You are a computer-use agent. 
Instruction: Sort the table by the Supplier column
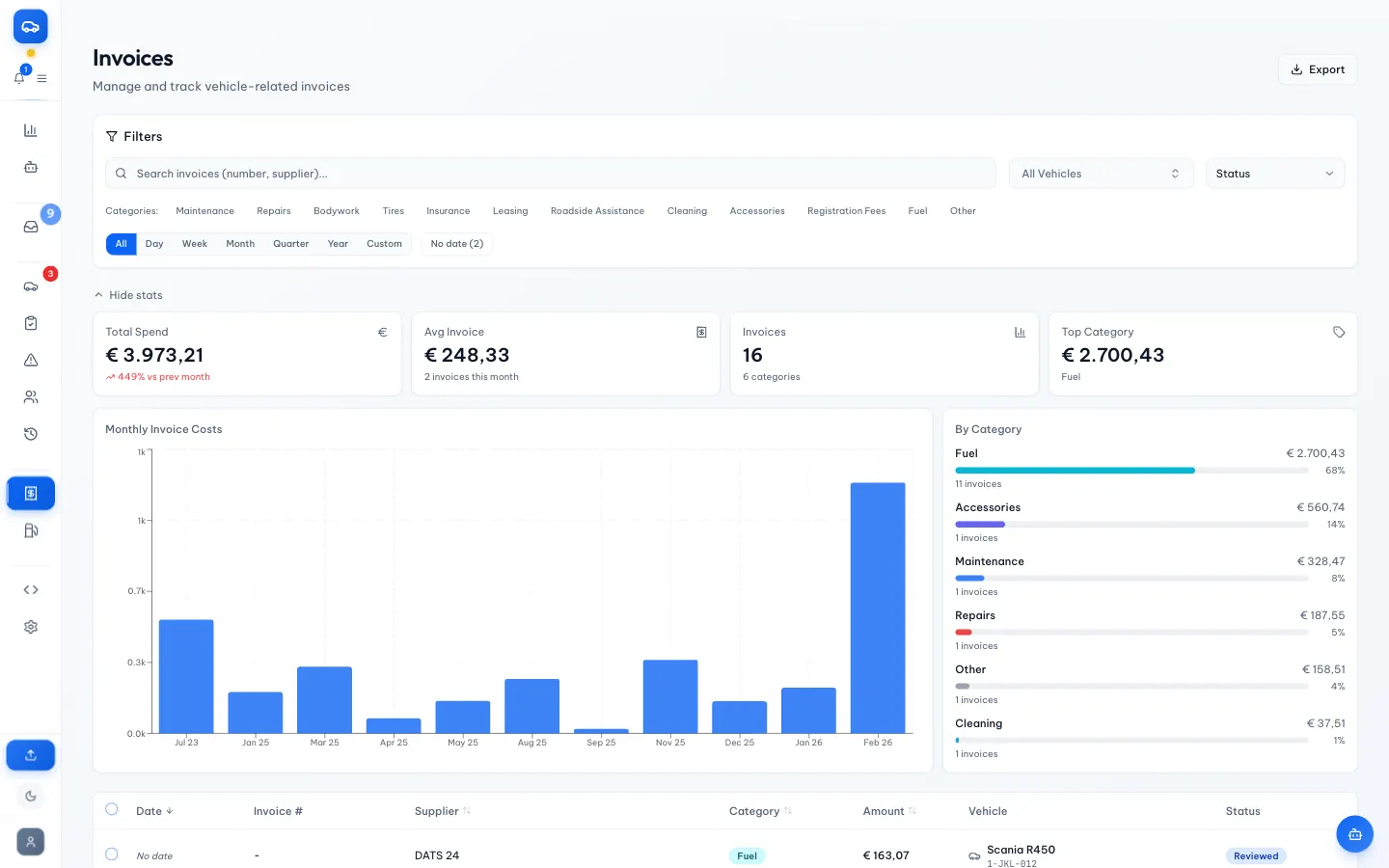(x=443, y=811)
